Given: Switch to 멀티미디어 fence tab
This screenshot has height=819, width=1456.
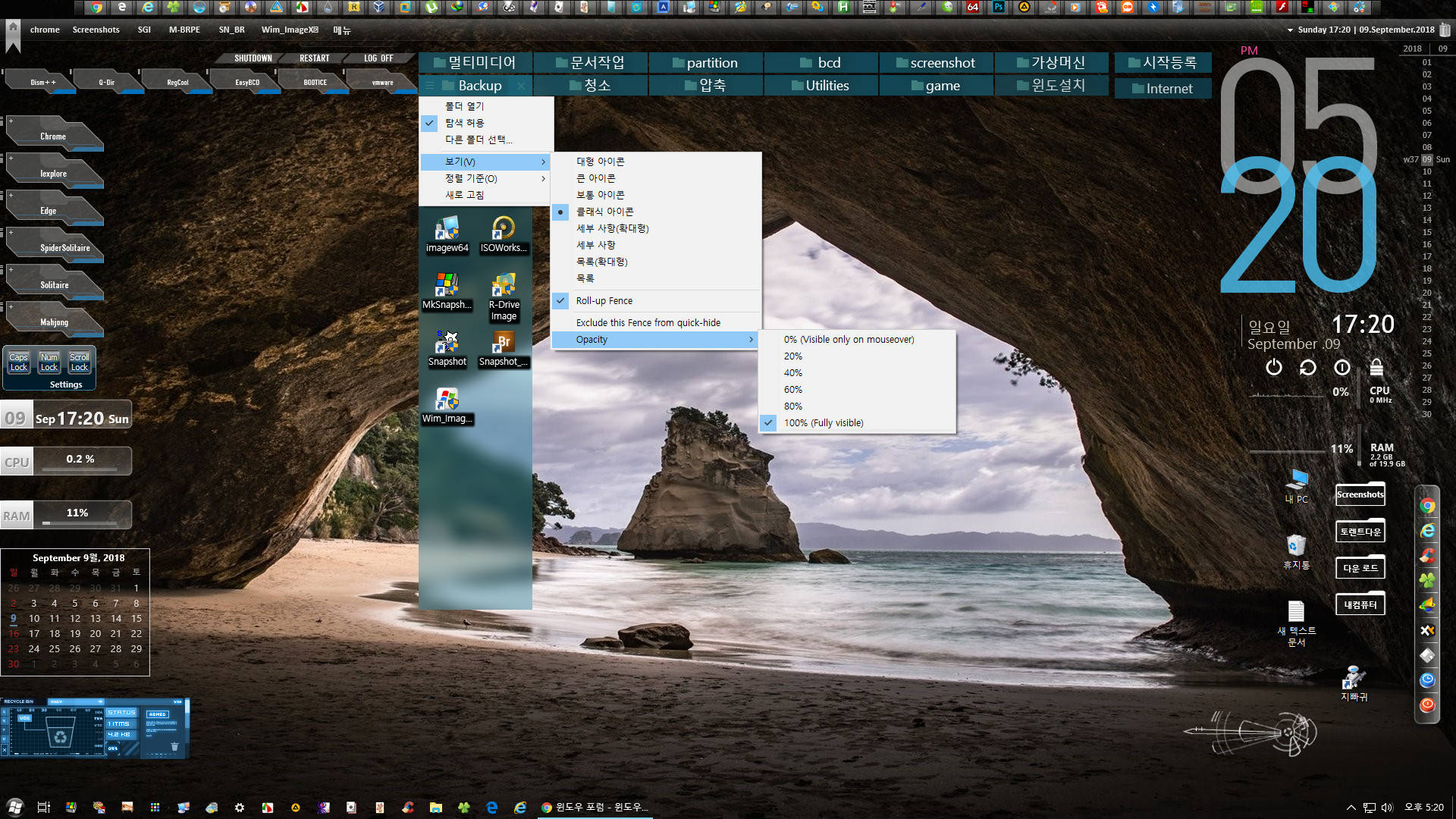Looking at the screenshot, I should pos(475,63).
